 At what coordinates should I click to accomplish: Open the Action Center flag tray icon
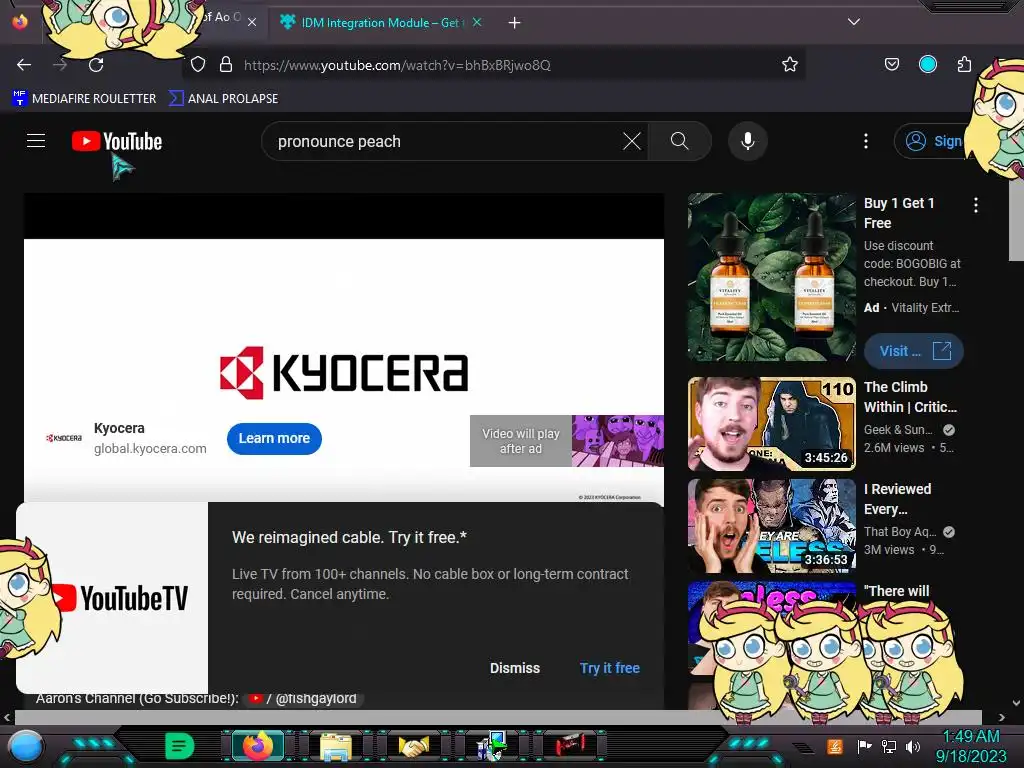[x=864, y=746]
